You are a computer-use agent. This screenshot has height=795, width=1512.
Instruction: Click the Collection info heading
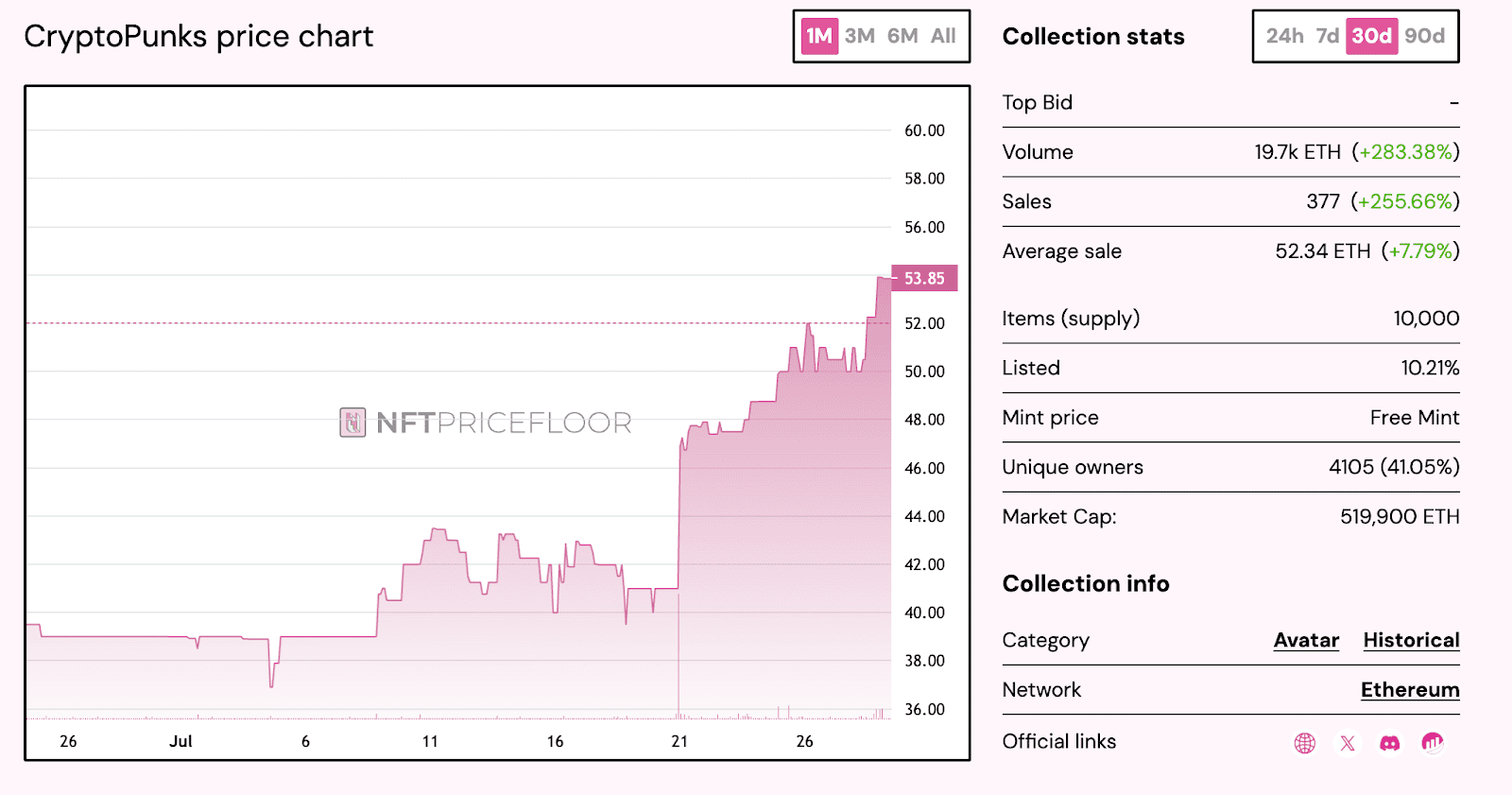[x=1086, y=584]
